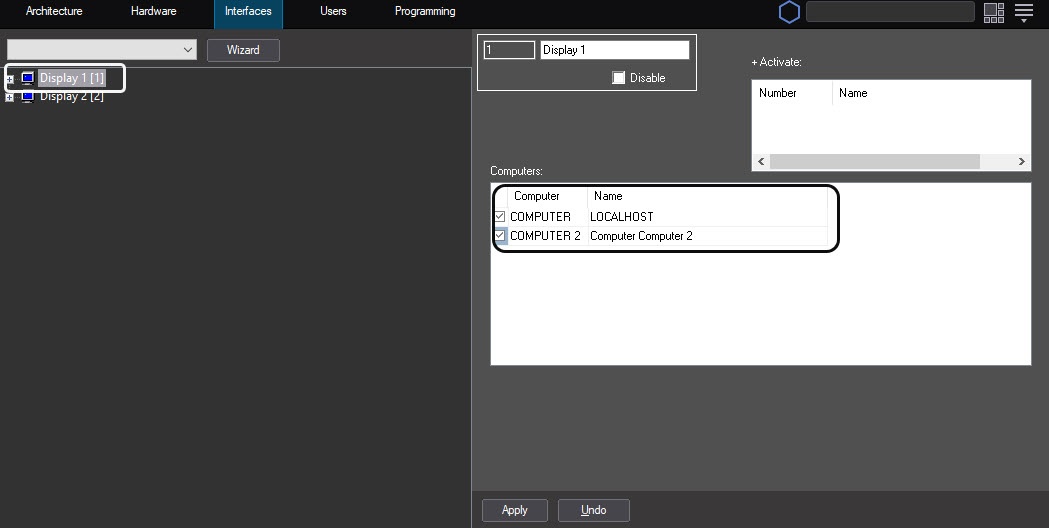1049x528 pixels.
Task: Uncheck the COMPUTER LOCALHOST checkbox
Action: [500, 217]
